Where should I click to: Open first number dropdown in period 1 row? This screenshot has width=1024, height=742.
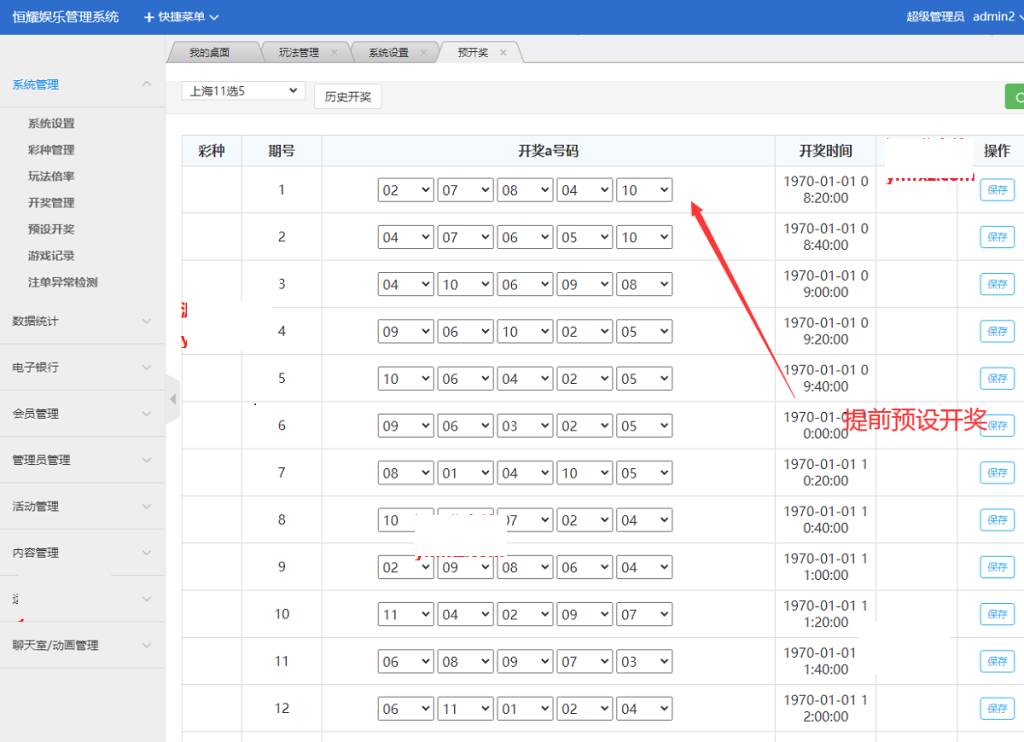pyautogui.click(x=405, y=190)
